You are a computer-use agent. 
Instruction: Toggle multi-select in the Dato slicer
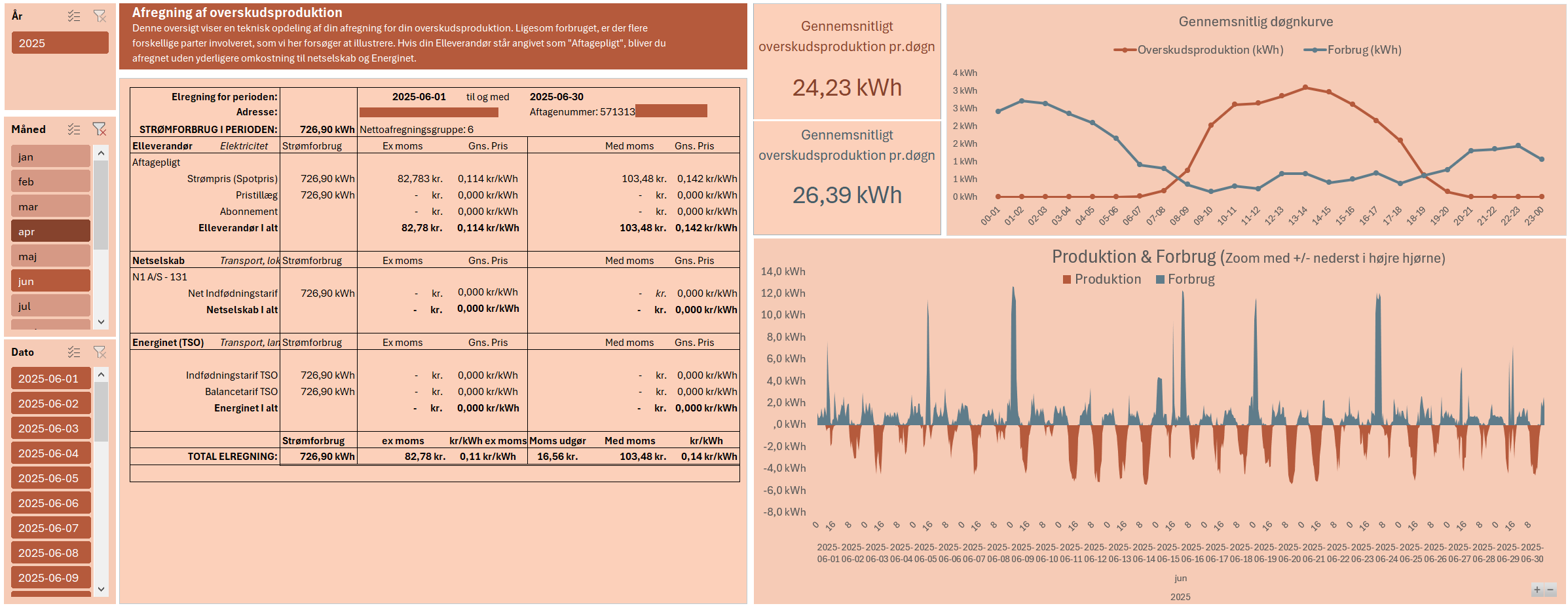pos(74,352)
